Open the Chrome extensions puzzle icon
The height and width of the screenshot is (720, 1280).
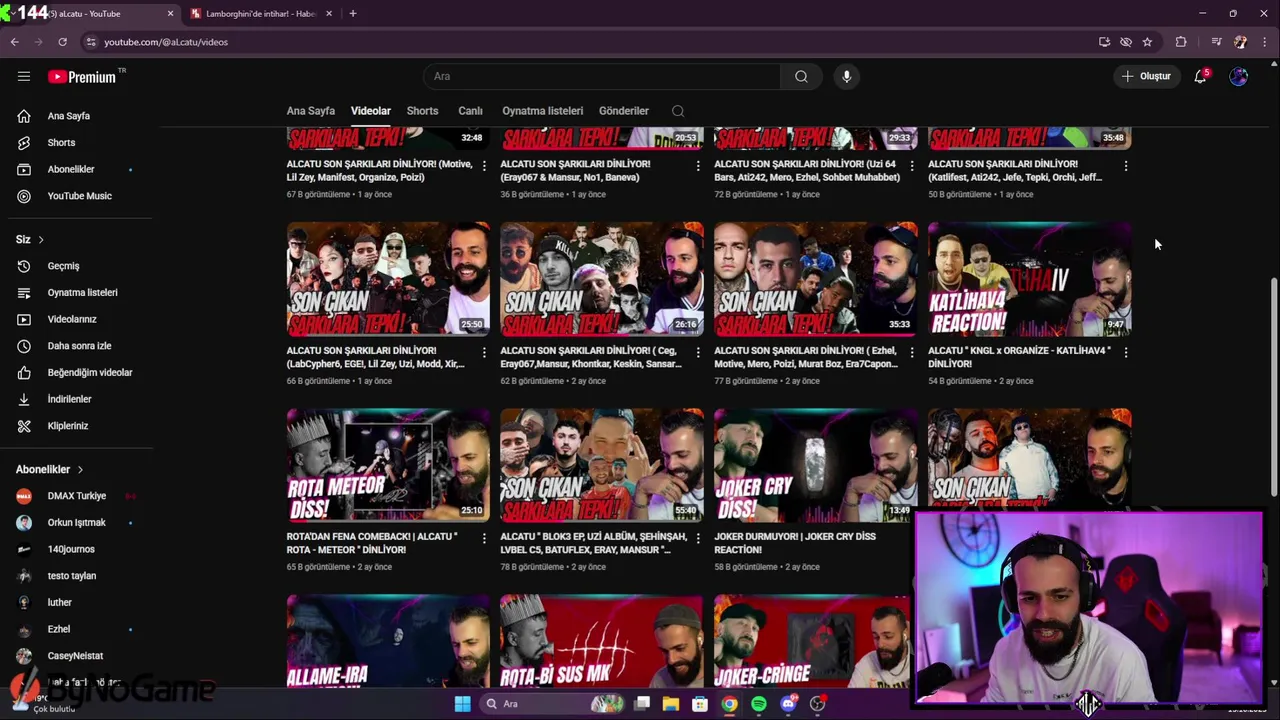coord(1181,42)
